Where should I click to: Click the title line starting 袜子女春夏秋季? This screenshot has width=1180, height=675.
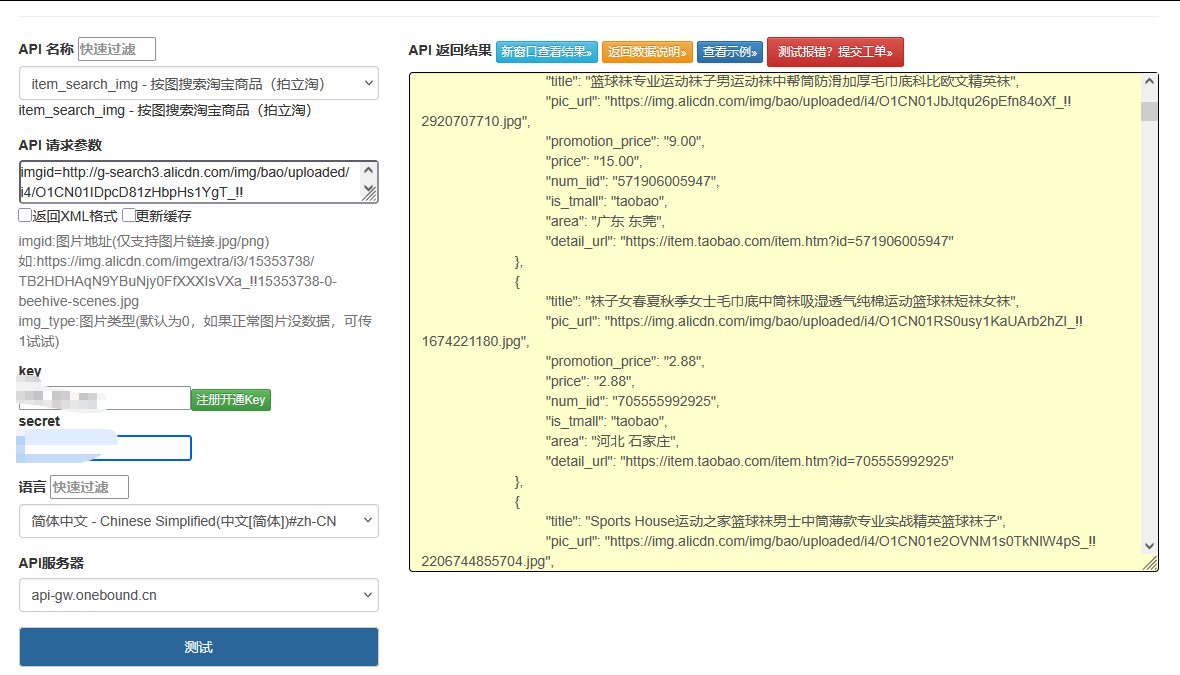[783, 302]
